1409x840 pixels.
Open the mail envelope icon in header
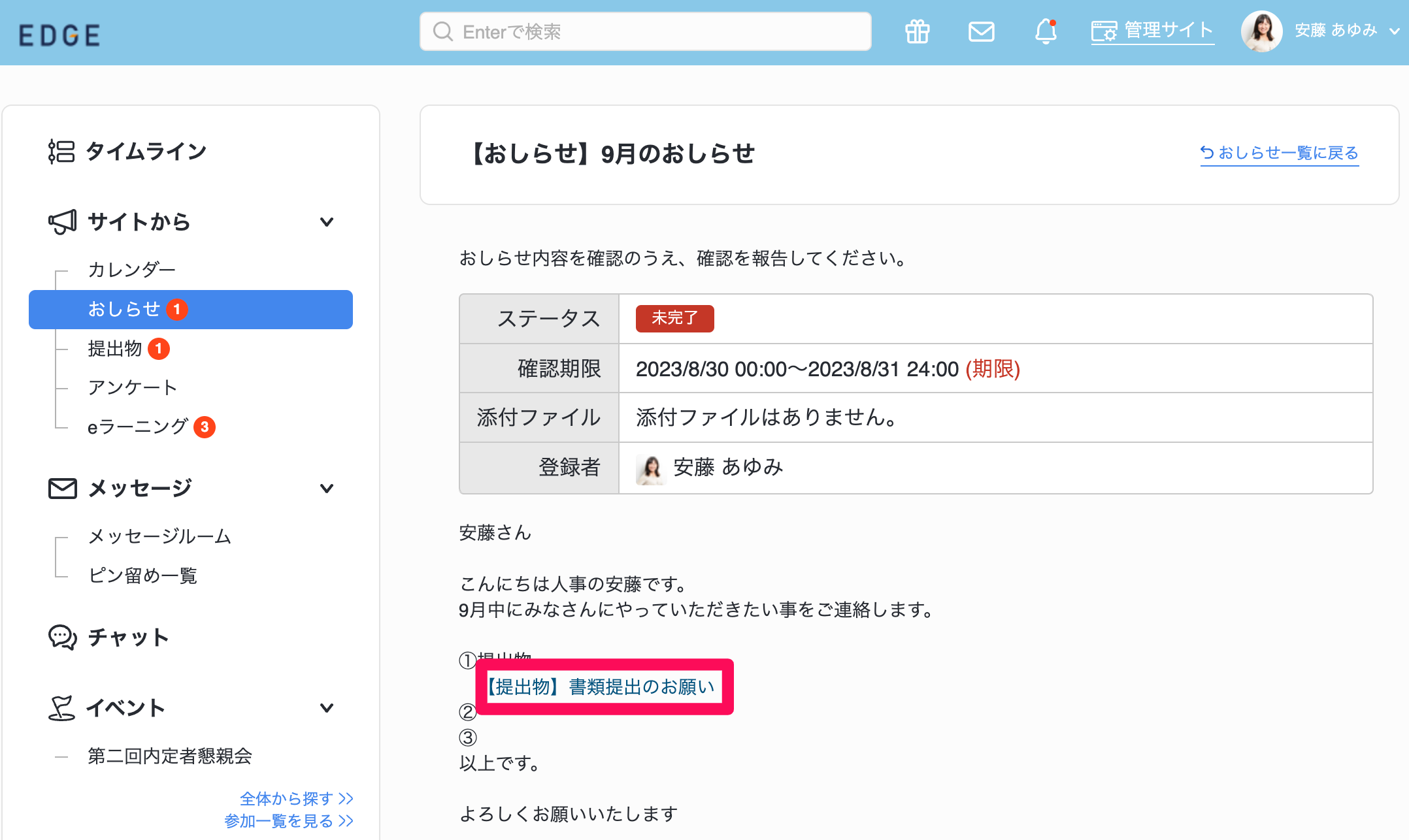point(981,31)
